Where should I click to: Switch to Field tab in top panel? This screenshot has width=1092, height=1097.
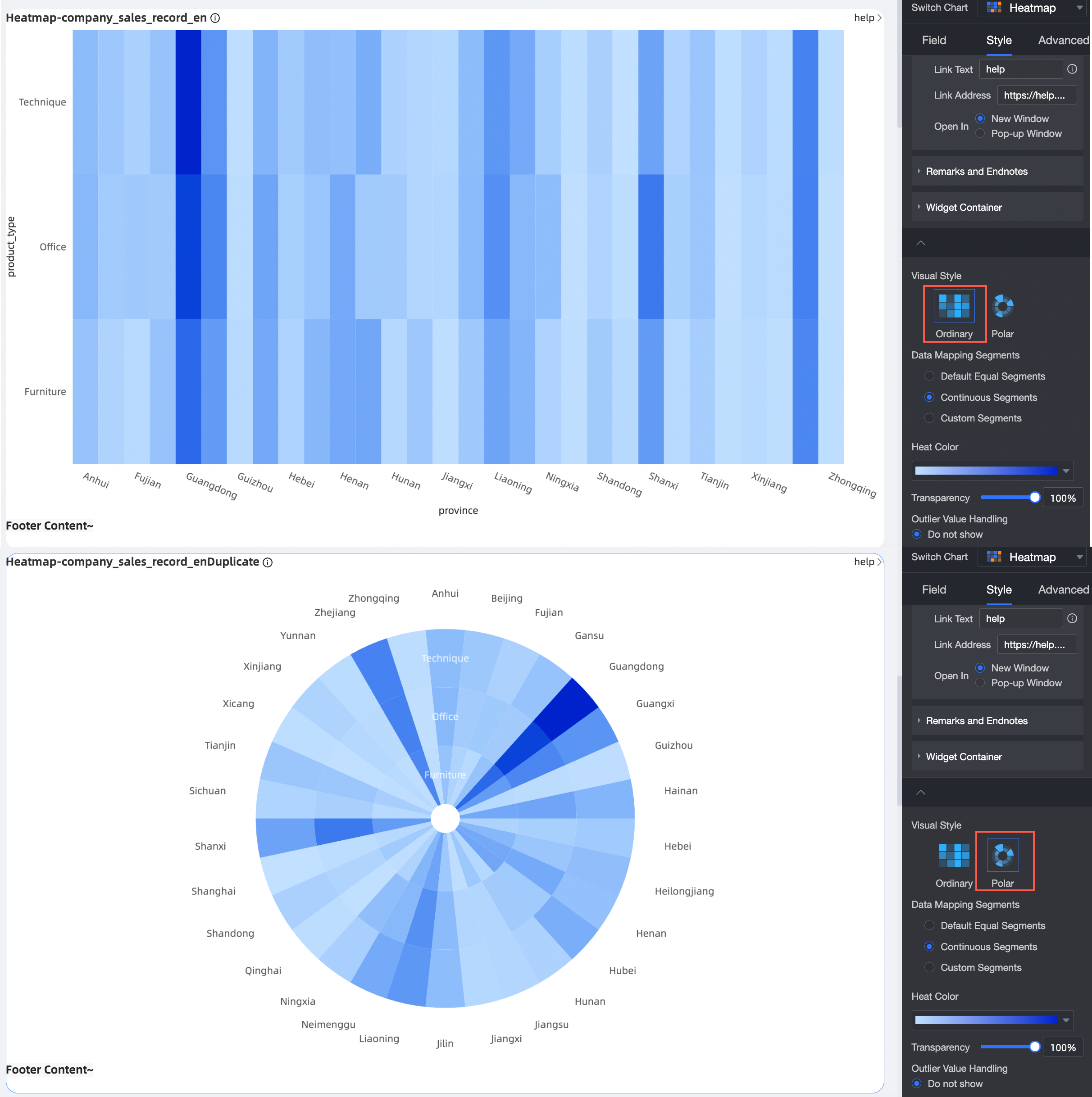pos(933,41)
